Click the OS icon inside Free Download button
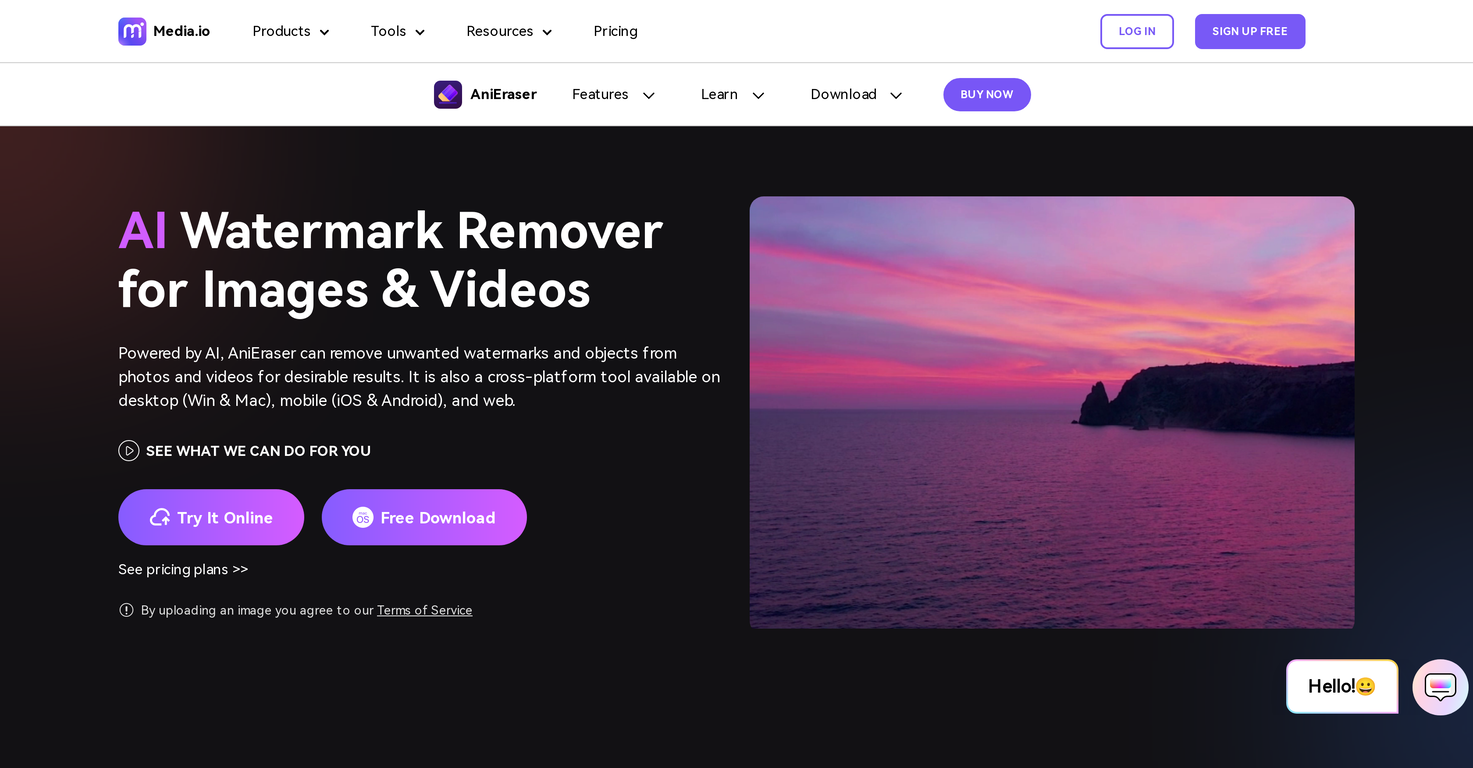 (362, 517)
